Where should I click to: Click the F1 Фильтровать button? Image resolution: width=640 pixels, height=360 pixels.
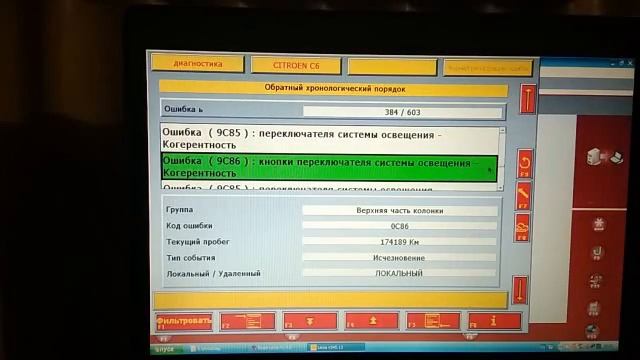[184, 322]
